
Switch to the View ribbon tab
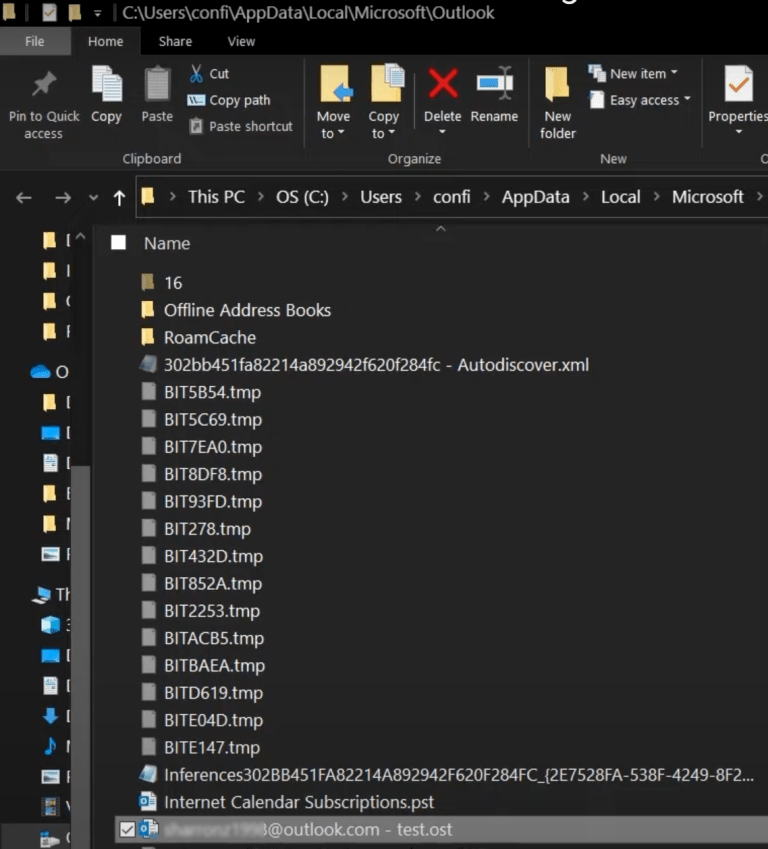pos(241,41)
